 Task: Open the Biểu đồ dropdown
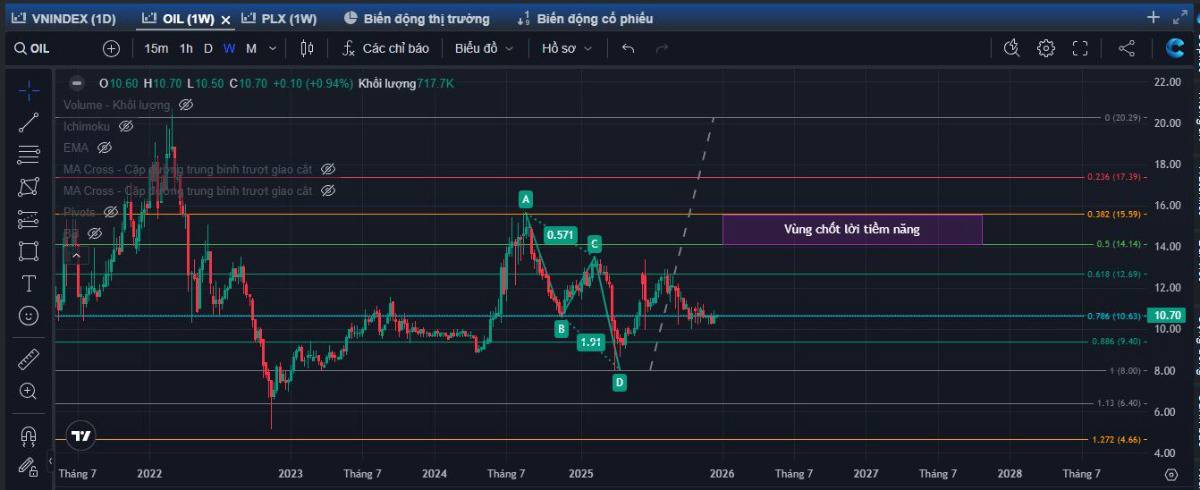(x=484, y=48)
